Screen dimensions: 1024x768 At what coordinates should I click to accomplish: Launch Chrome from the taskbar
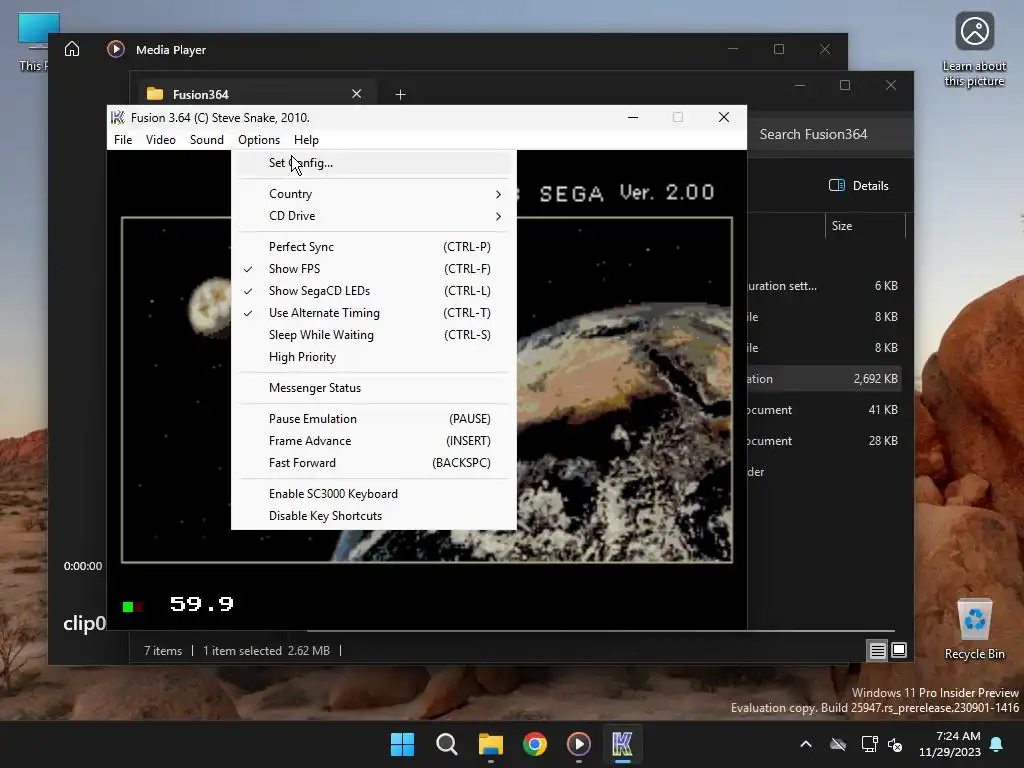tap(535, 744)
